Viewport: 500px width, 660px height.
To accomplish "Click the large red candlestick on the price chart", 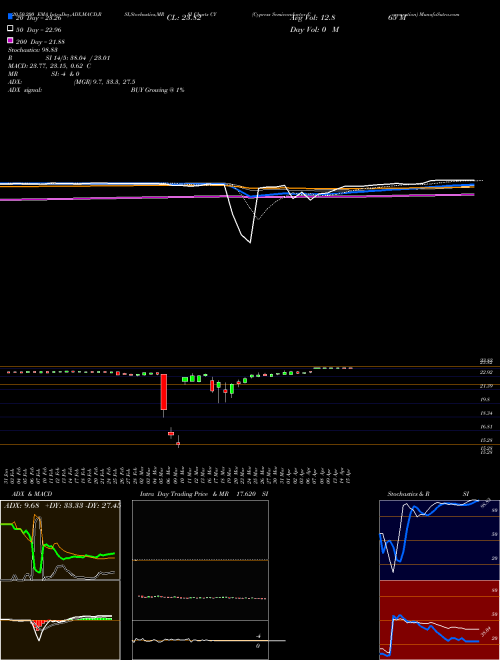I will (164, 392).
